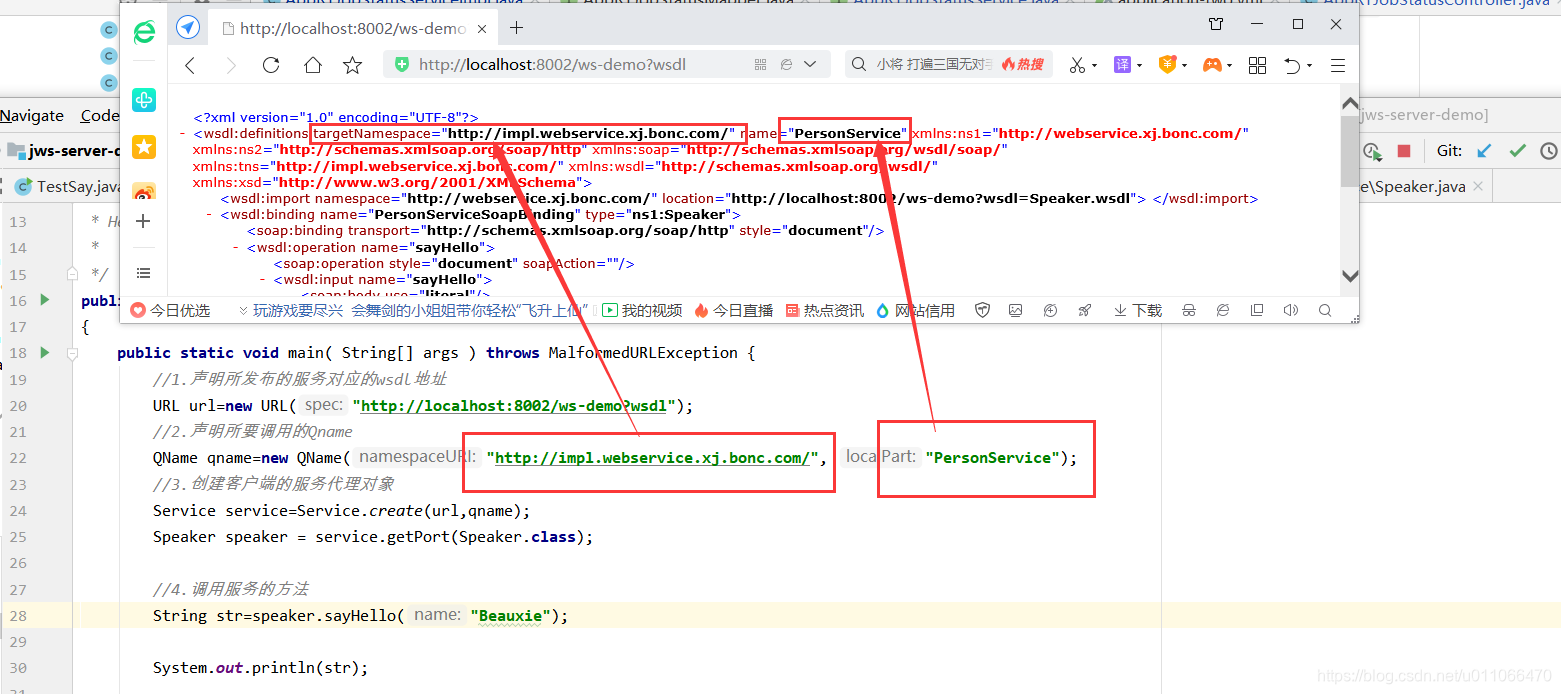Toggle the ad-block shield icon
This screenshot has width=1561, height=694.
coord(982,310)
